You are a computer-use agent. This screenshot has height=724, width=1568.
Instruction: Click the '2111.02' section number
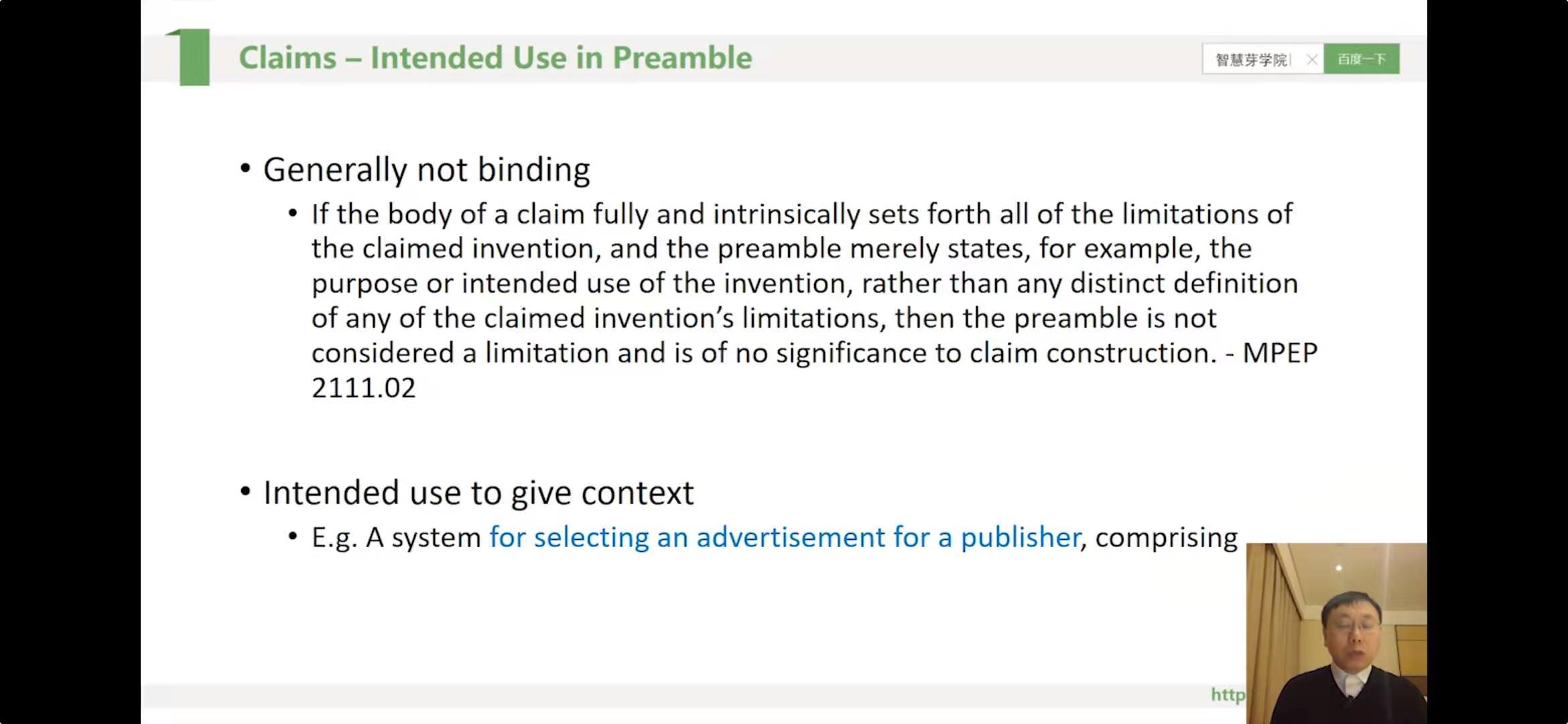click(364, 388)
